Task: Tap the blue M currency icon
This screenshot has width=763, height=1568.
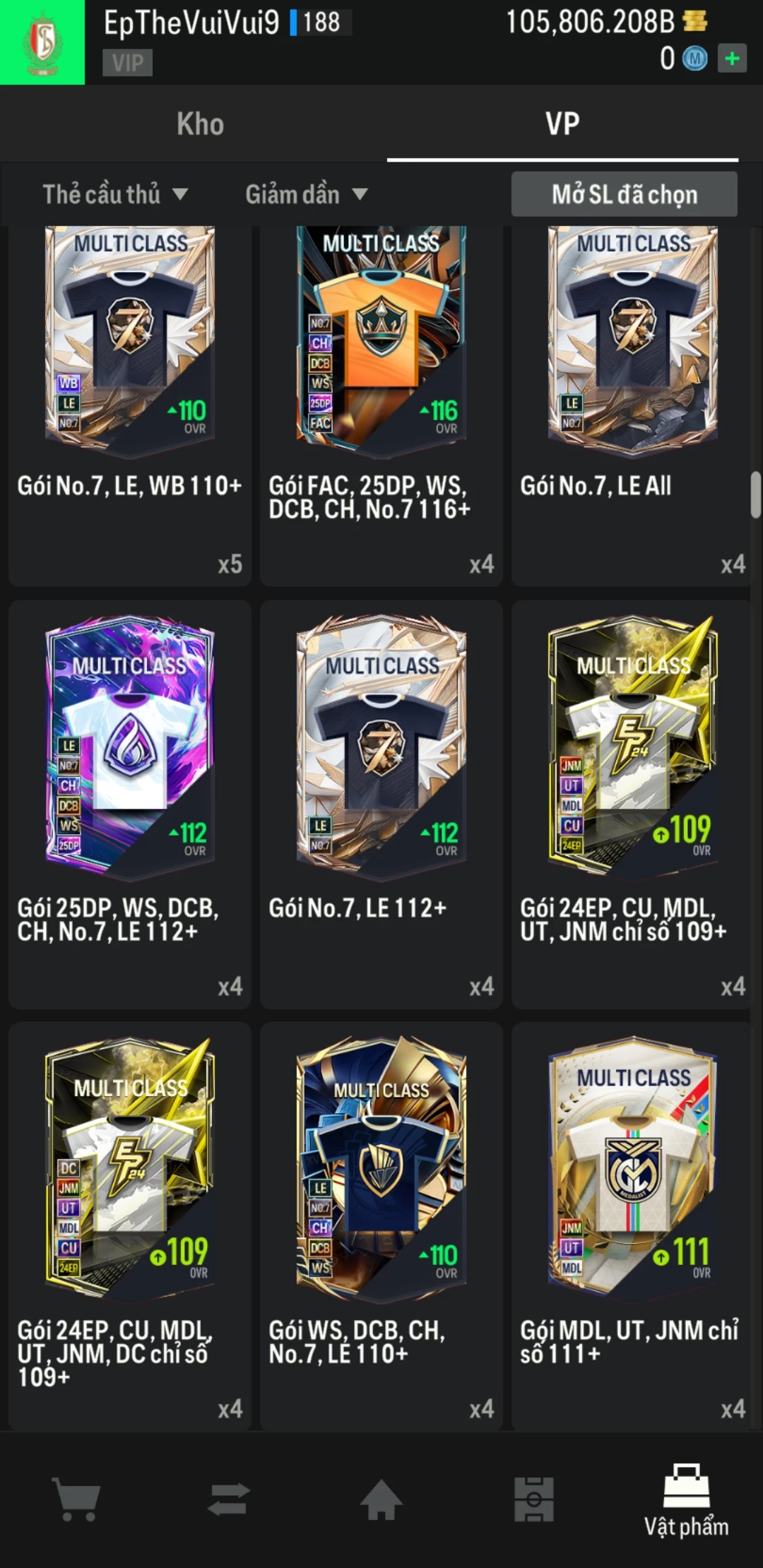Action: tap(695, 59)
